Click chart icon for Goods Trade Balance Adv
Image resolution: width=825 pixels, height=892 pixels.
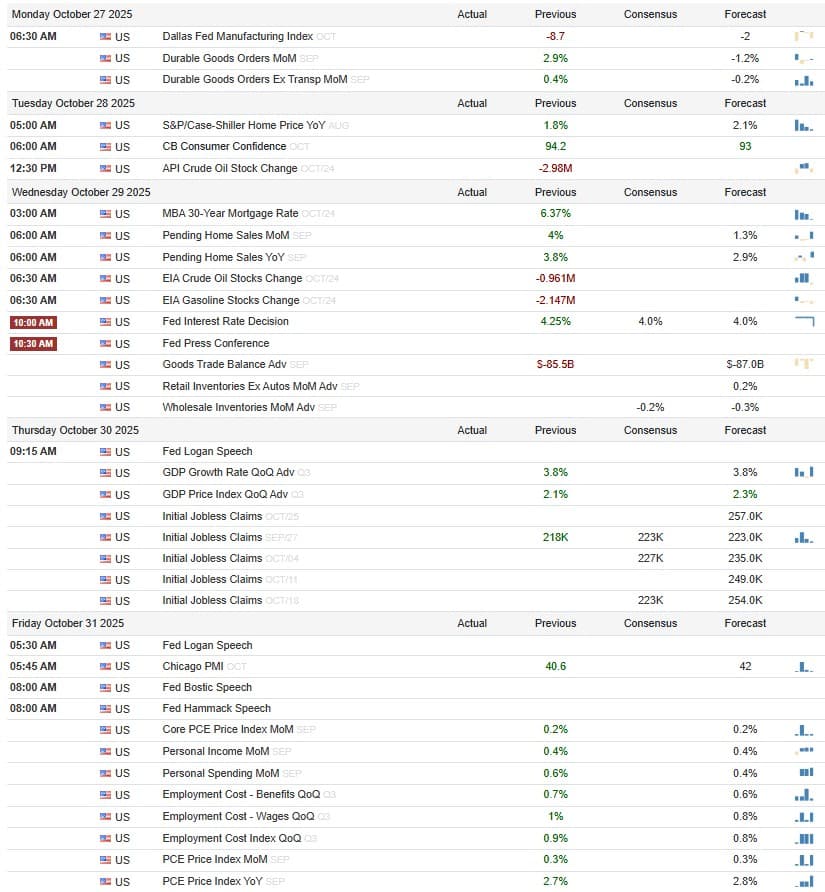[803, 364]
